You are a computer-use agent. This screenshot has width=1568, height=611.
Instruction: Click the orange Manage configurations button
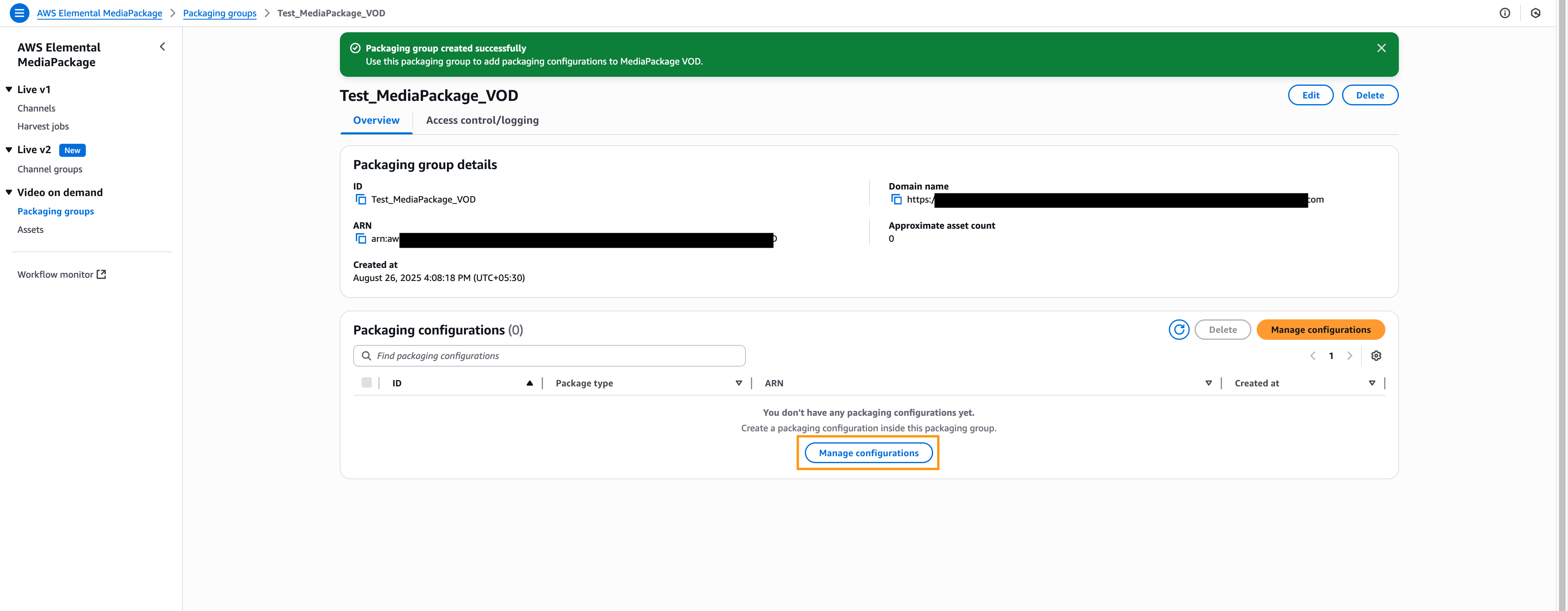pyautogui.click(x=1320, y=330)
